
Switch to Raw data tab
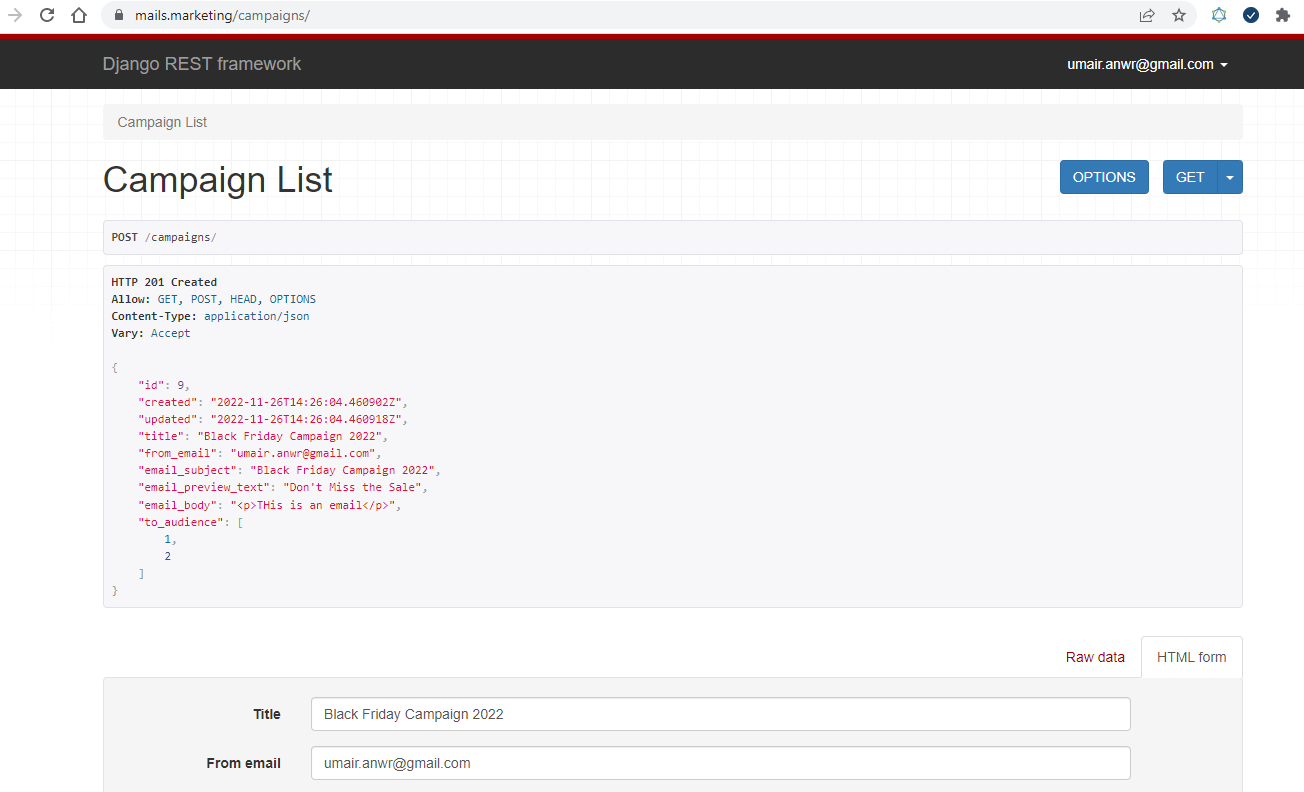pos(1095,657)
